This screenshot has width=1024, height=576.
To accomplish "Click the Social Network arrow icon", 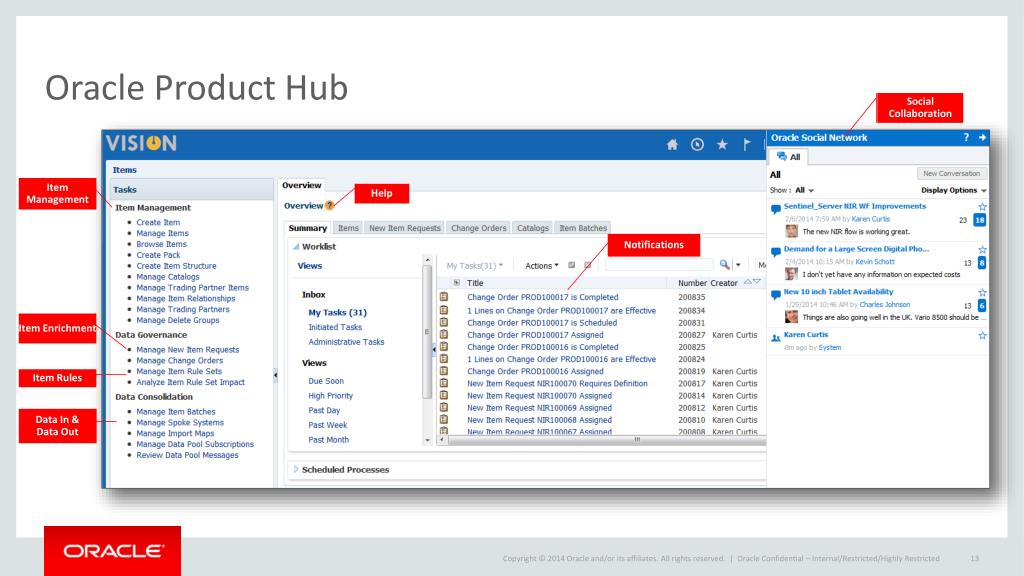I will [982, 137].
